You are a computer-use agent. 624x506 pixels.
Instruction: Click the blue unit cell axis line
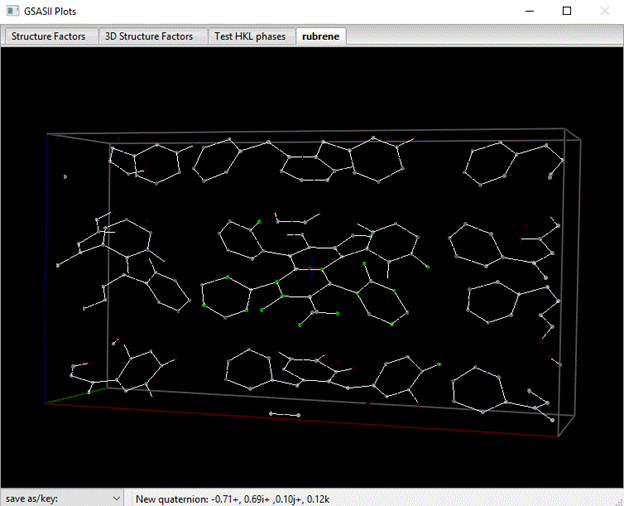46,270
